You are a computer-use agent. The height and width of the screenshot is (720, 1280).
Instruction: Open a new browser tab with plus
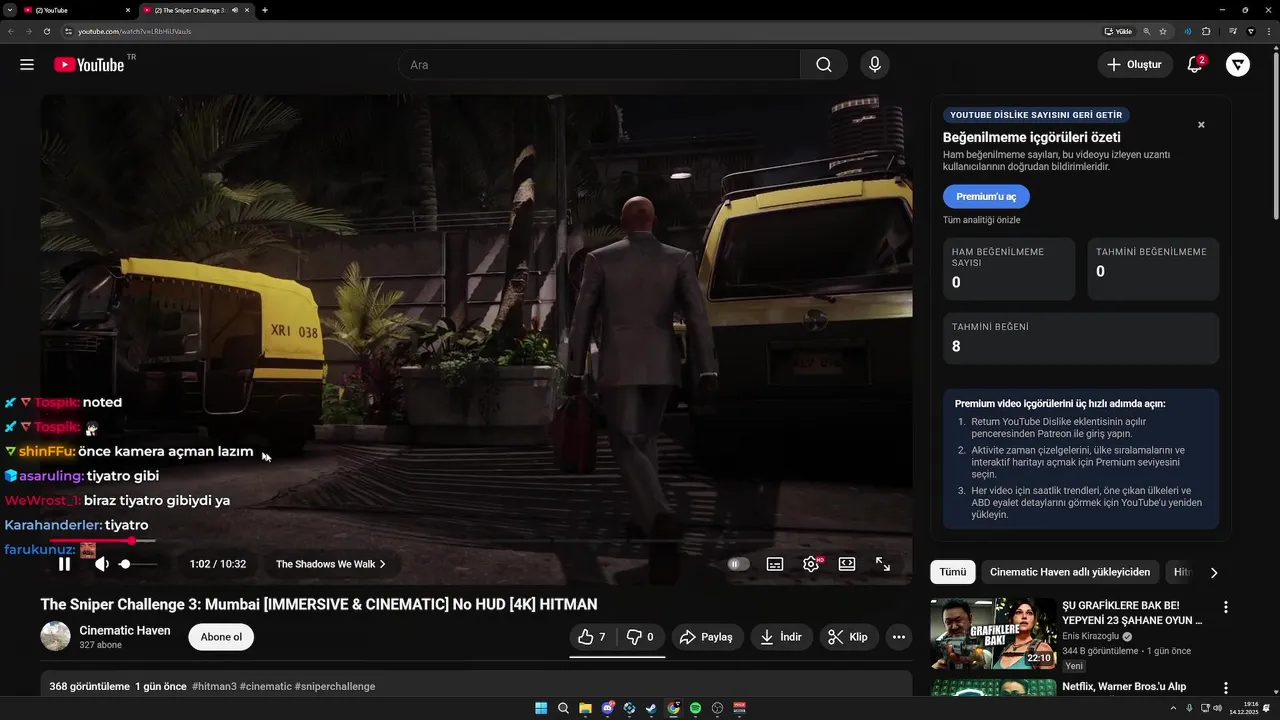tap(264, 10)
